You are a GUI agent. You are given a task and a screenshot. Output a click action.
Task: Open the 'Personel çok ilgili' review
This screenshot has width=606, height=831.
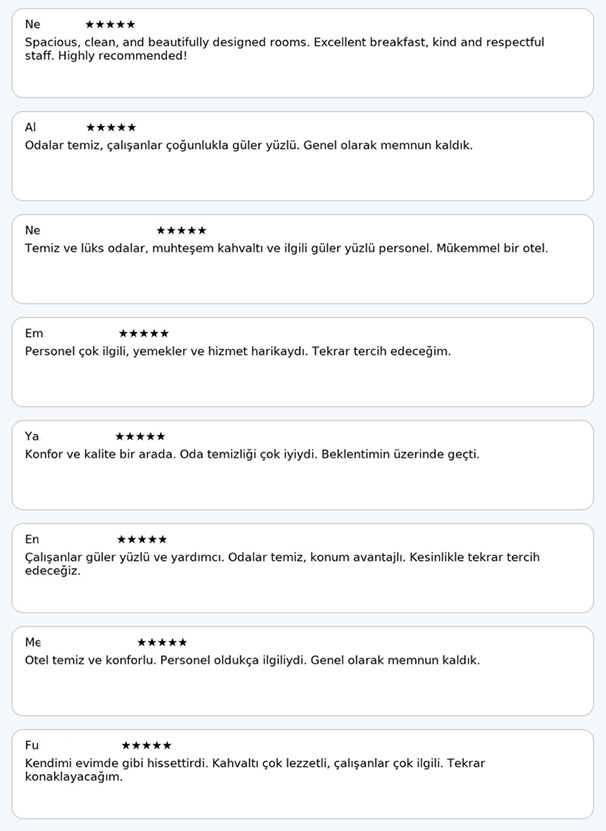pos(238,351)
